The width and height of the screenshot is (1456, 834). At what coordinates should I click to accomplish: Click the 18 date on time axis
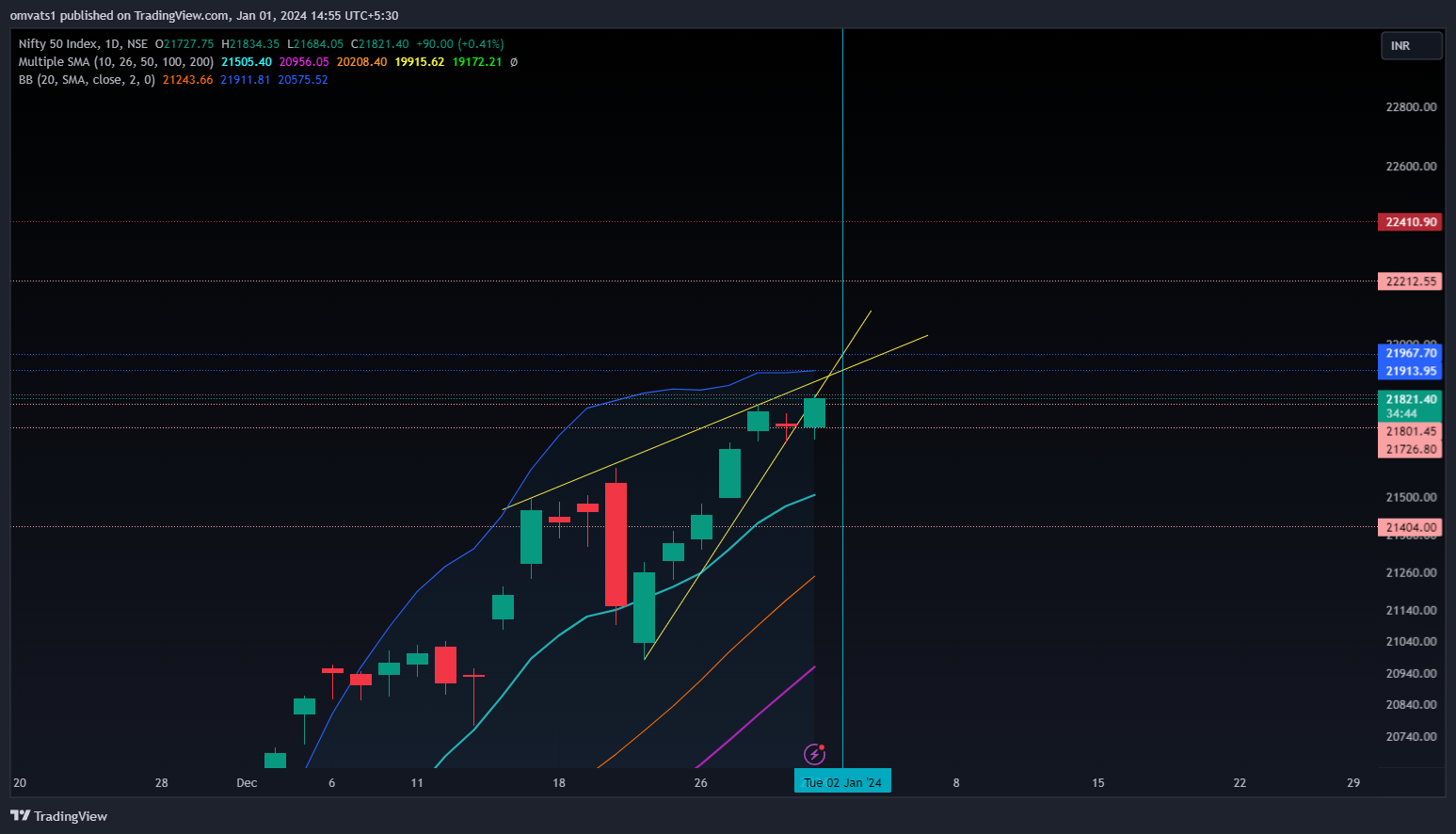559,783
